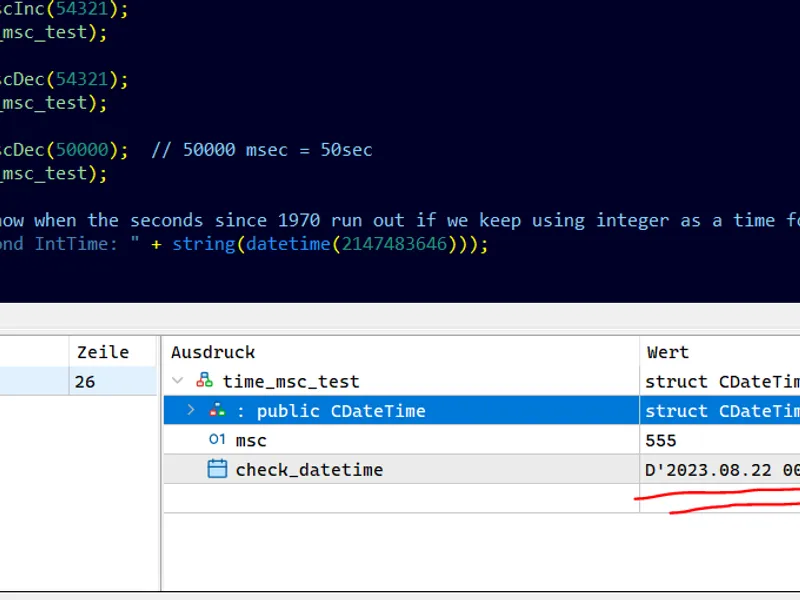This screenshot has height=600, width=800.
Task: Click the calendar icon beside check_datetime
Action: (217, 469)
